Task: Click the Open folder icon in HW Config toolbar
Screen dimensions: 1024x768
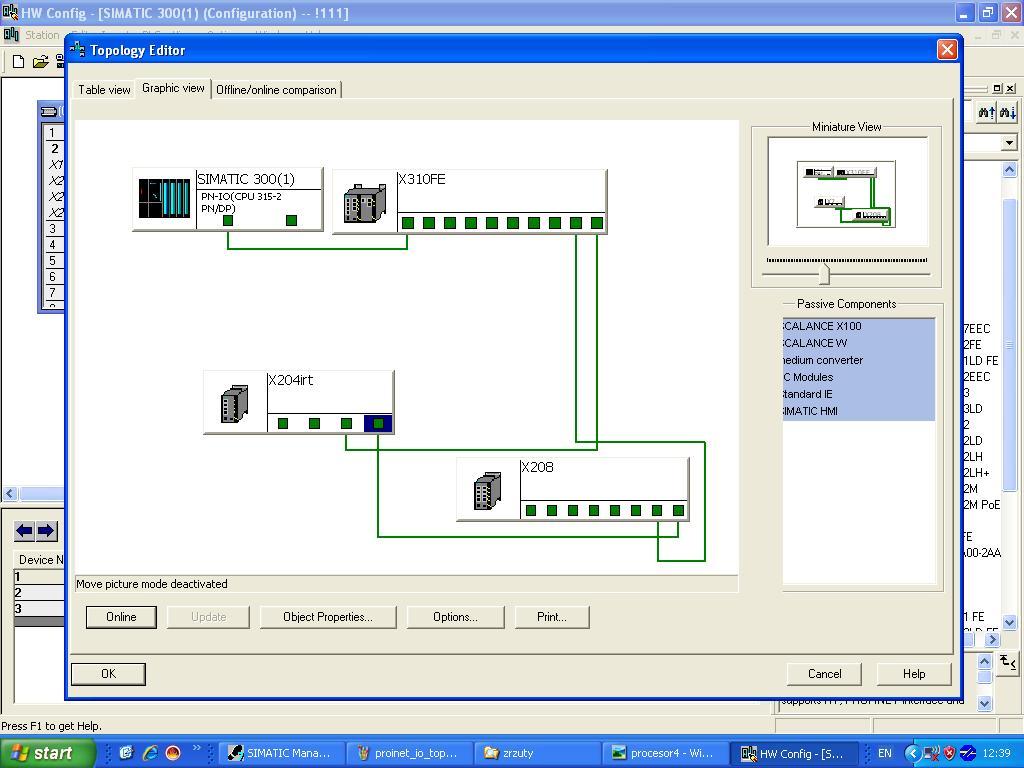Action: (x=40, y=61)
